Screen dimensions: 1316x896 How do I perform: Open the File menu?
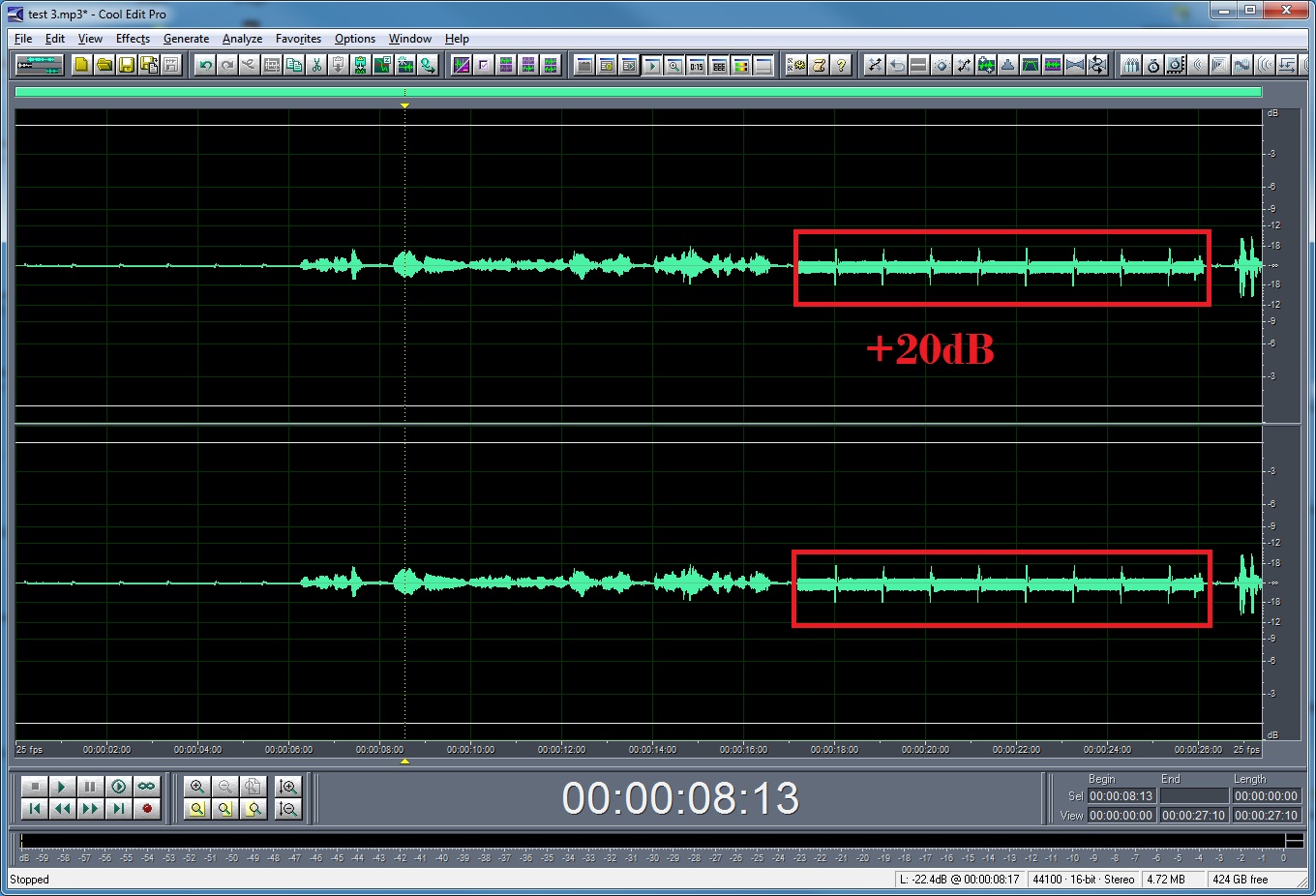click(x=23, y=39)
